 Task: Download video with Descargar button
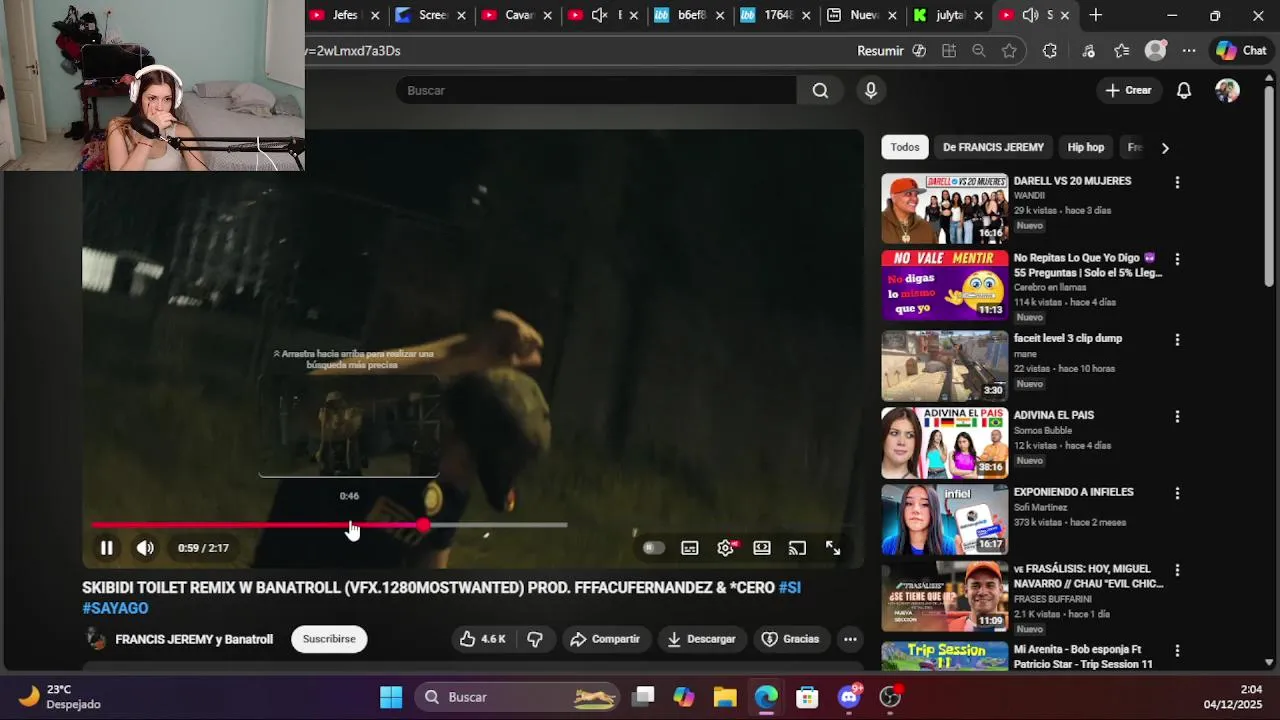click(702, 639)
